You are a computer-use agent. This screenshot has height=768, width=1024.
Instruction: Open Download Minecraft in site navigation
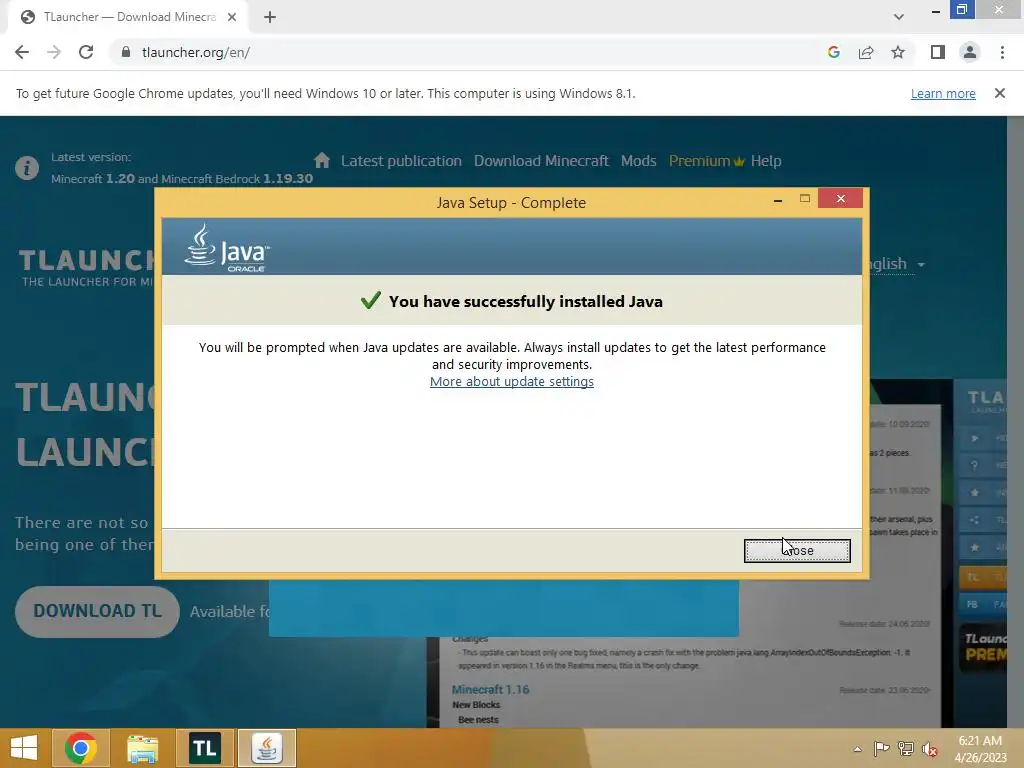(541, 161)
